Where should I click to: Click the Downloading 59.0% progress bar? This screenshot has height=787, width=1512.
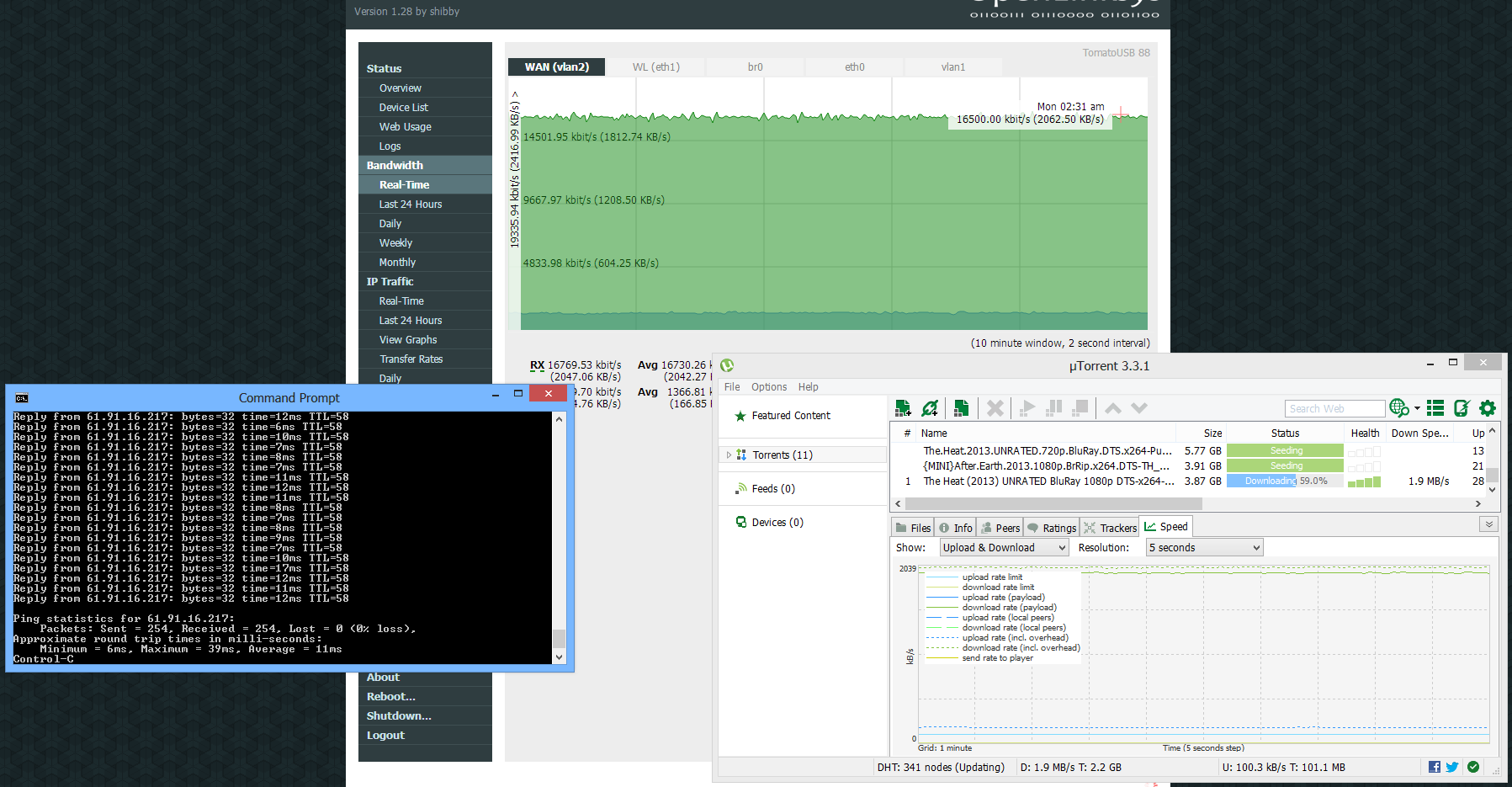point(1284,481)
